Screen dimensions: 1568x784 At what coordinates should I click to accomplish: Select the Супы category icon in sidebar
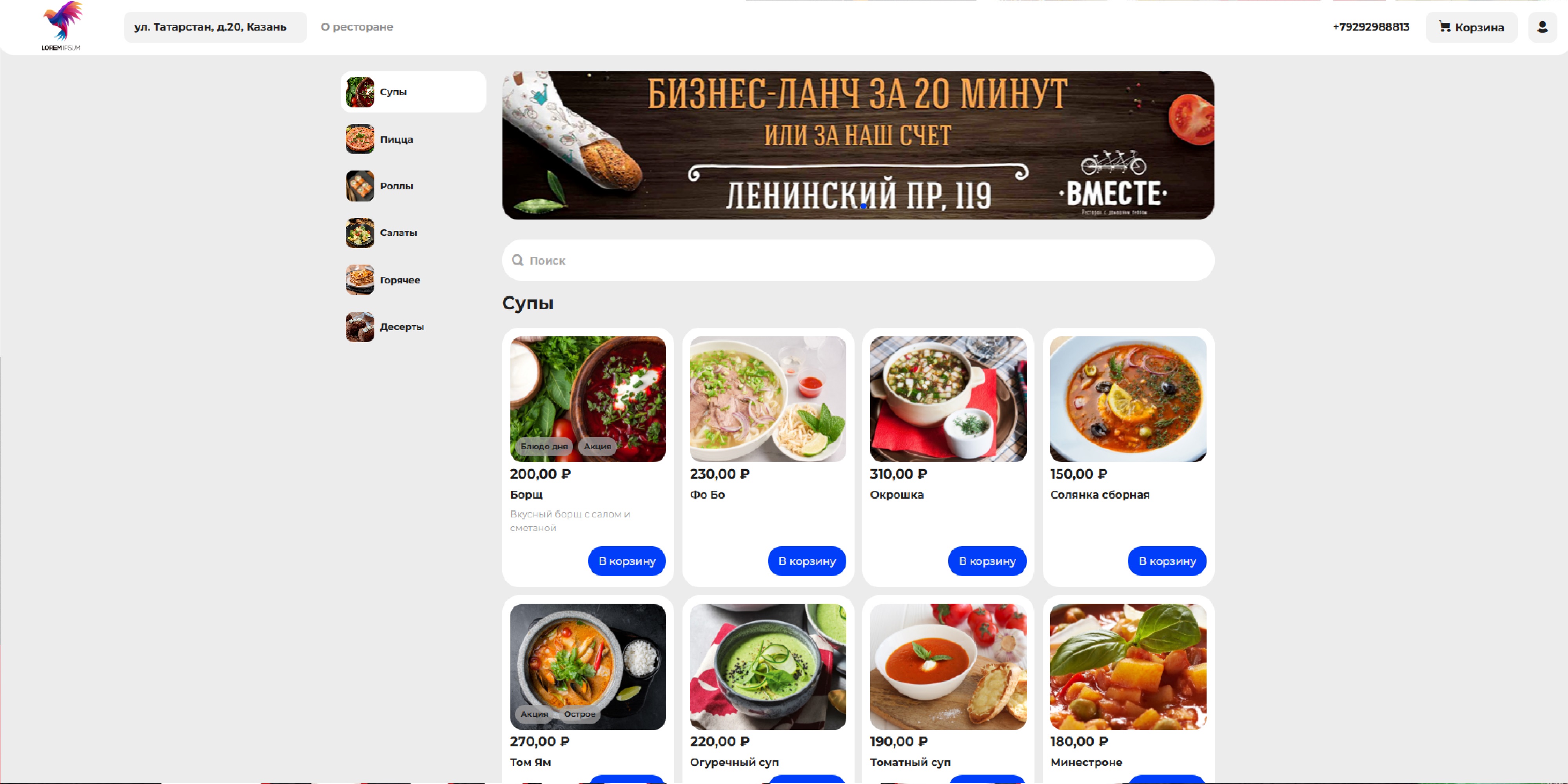point(360,92)
